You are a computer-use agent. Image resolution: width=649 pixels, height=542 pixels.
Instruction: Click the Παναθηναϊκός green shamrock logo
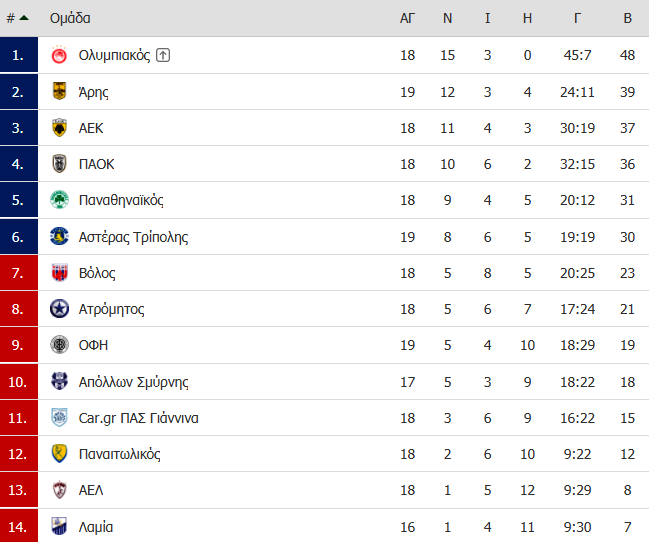(x=59, y=200)
